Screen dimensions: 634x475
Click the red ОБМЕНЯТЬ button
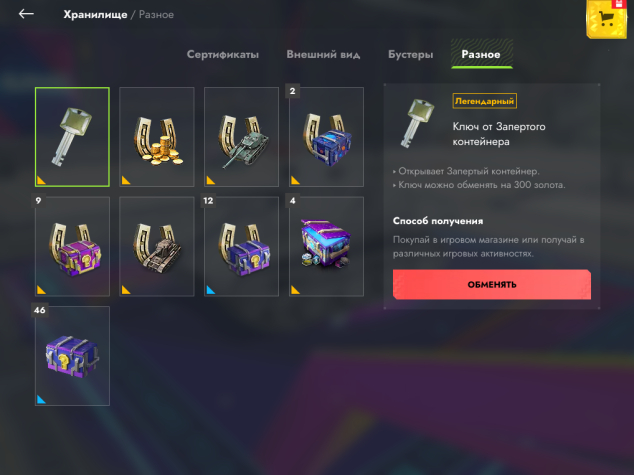click(492, 285)
